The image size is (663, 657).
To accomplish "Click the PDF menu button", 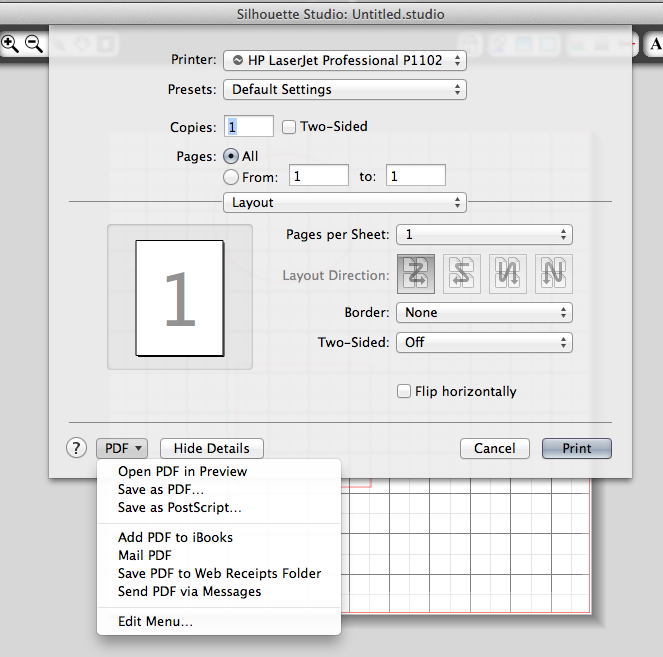I will pyautogui.click(x=122, y=448).
